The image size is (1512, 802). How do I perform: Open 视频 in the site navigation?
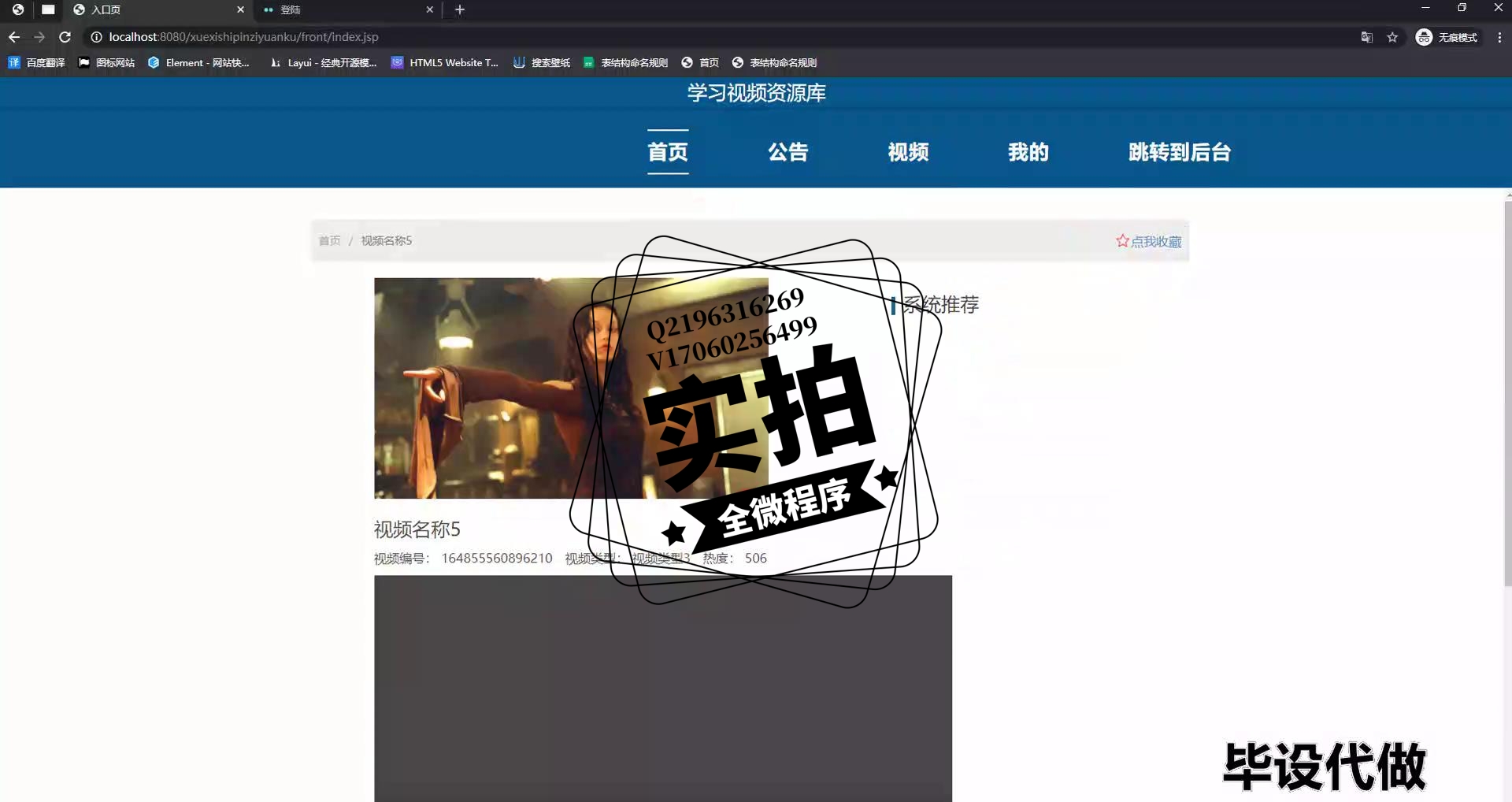(x=908, y=152)
